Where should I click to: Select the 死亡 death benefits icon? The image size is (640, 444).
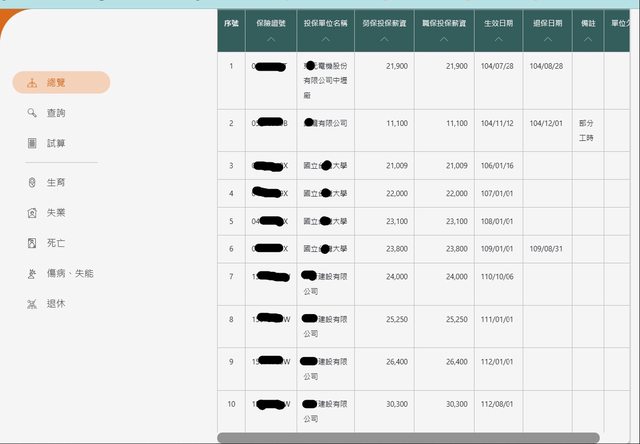coord(32,243)
